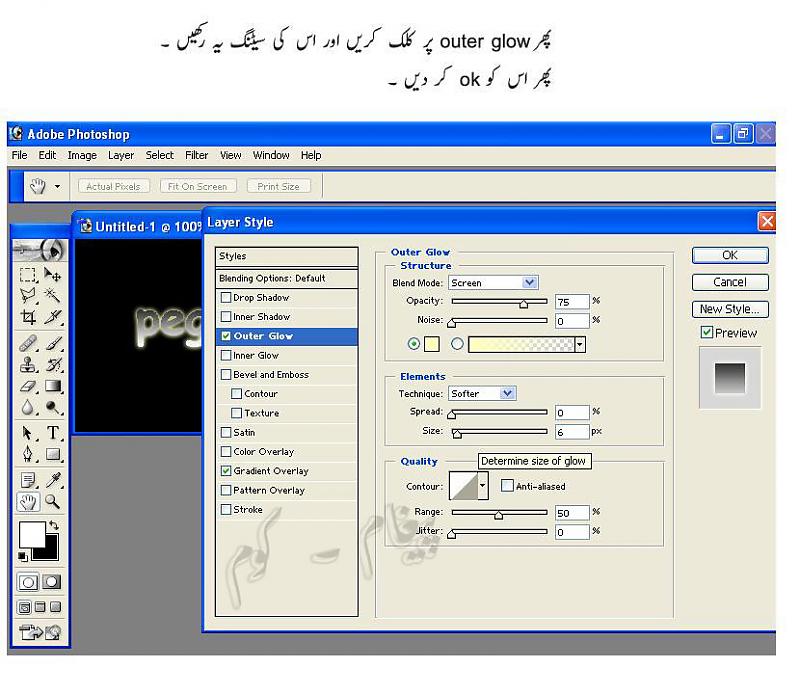The width and height of the screenshot is (800, 694).
Task: Open the Layer menu
Action: click(x=121, y=156)
